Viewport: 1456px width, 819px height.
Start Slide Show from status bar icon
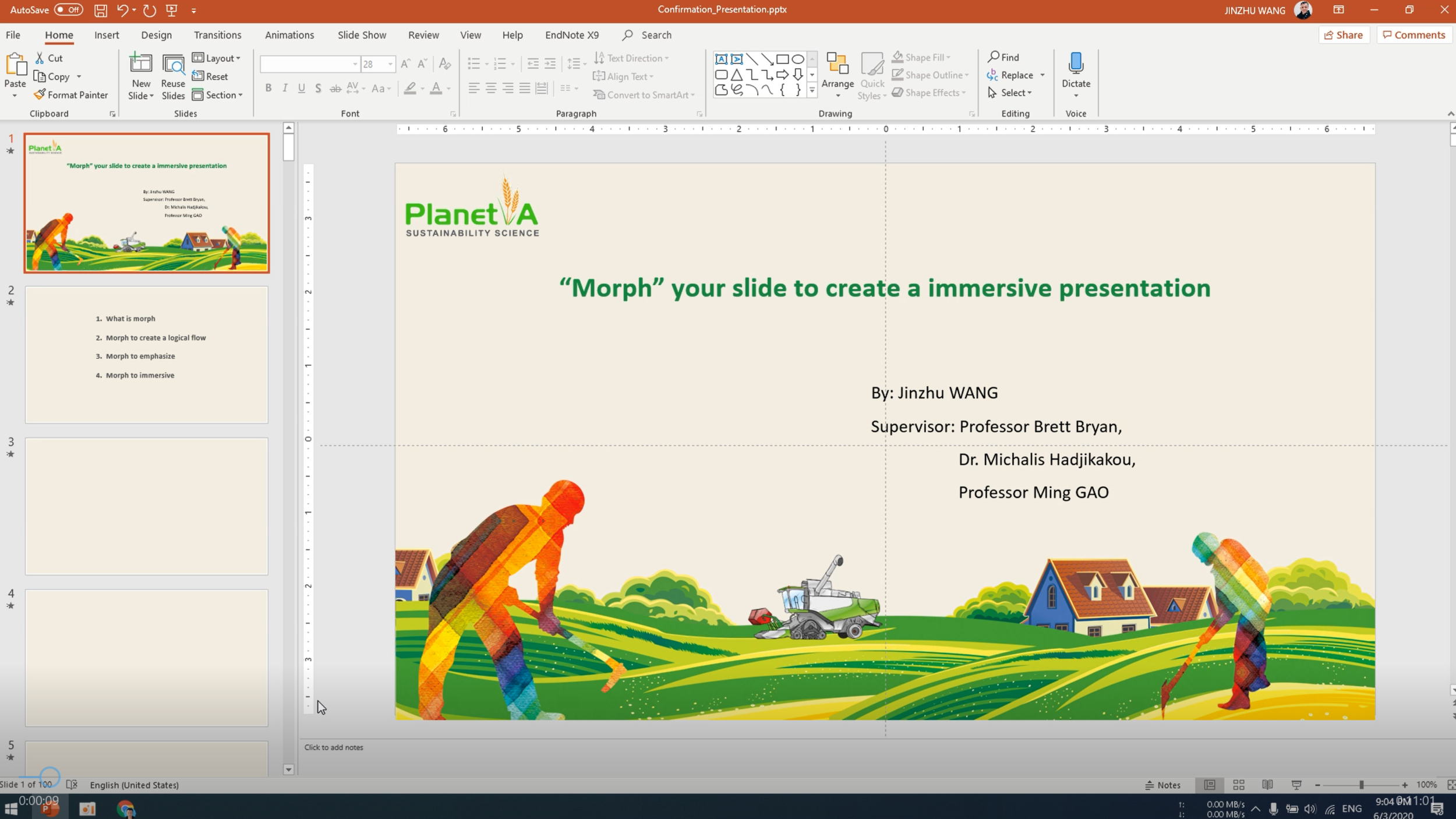1296,785
